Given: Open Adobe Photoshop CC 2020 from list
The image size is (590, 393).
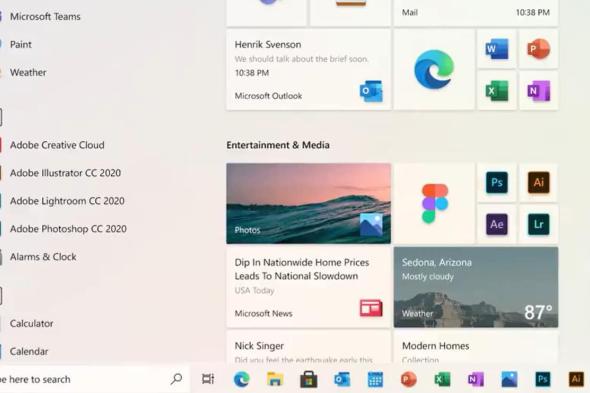Looking at the screenshot, I should tap(68, 228).
